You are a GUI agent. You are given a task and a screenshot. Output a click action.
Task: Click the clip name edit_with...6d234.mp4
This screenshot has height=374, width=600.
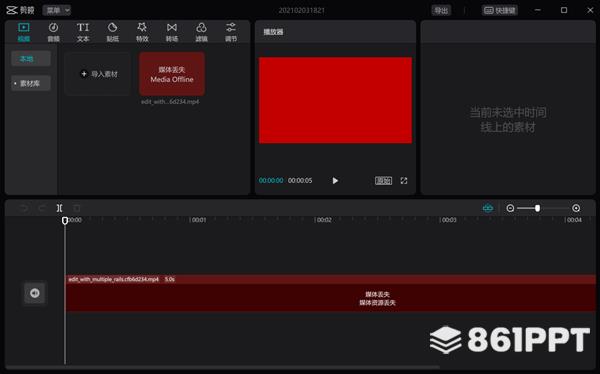tap(170, 102)
